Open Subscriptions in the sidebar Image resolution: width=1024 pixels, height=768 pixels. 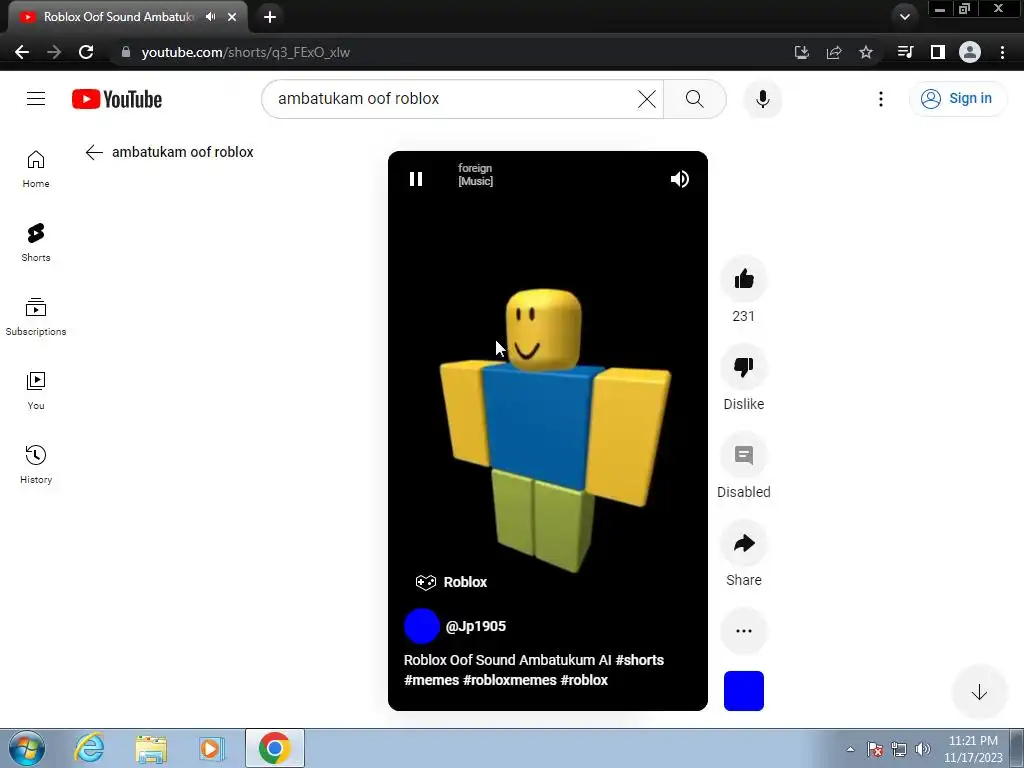[x=36, y=317]
